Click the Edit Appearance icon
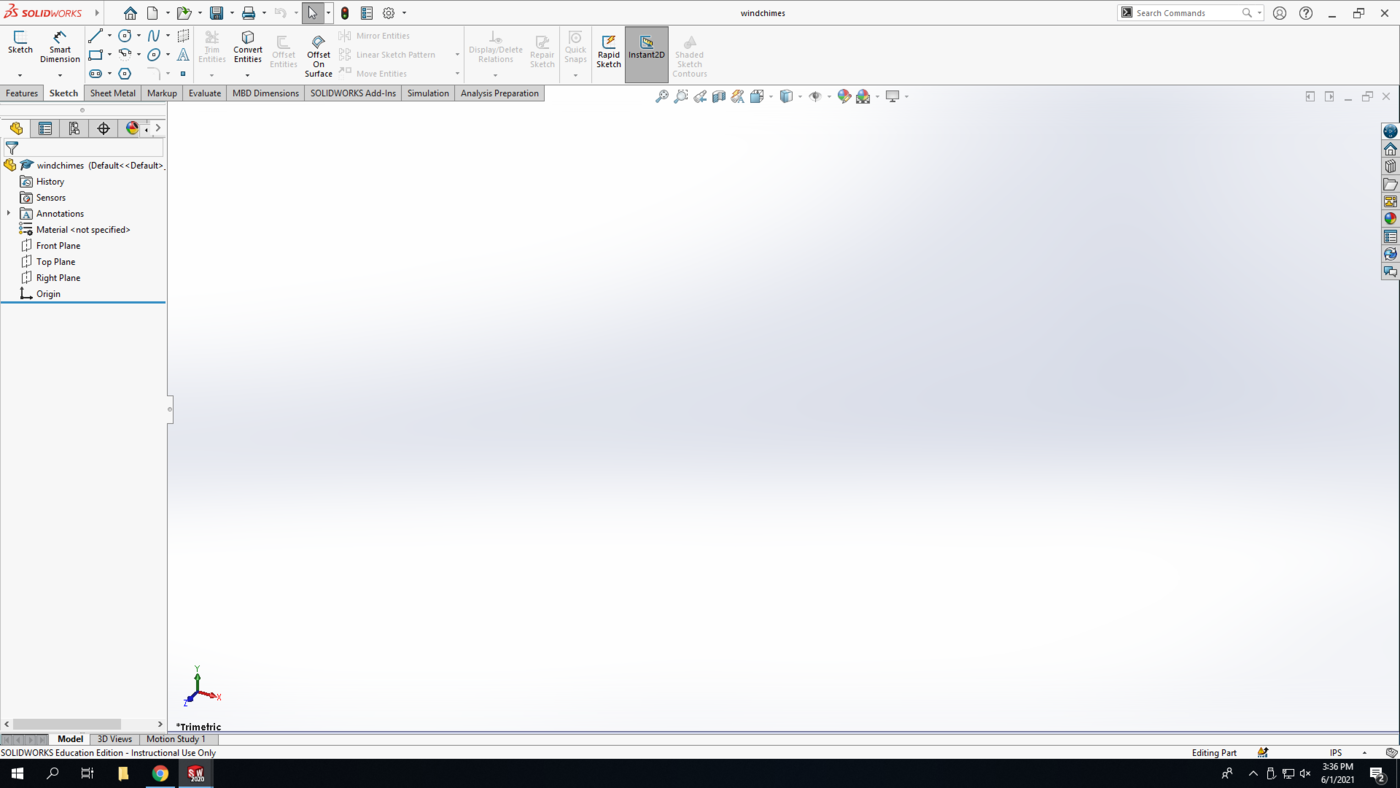The height and width of the screenshot is (788, 1400). point(844,96)
